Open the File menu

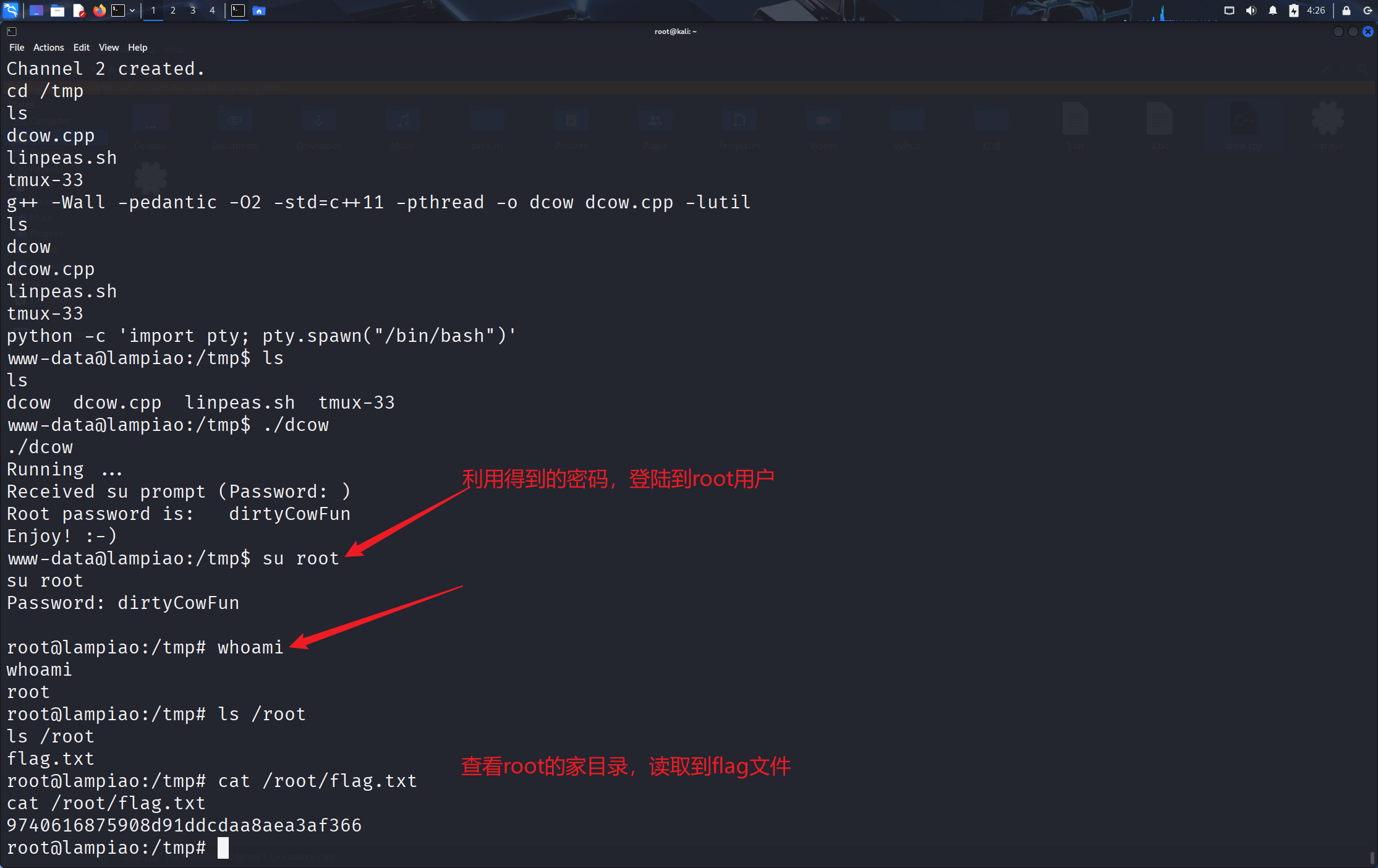click(x=17, y=48)
